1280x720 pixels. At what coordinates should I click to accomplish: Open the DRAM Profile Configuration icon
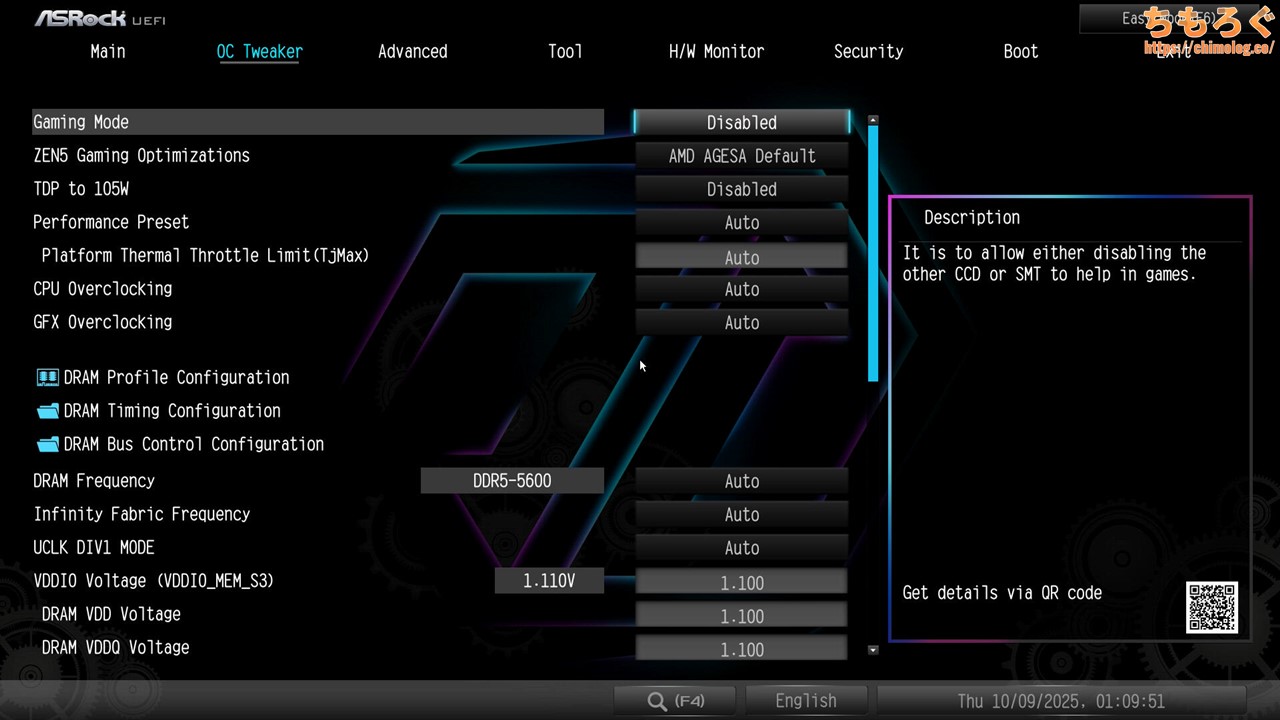pyautogui.click(x=47, y=378)
